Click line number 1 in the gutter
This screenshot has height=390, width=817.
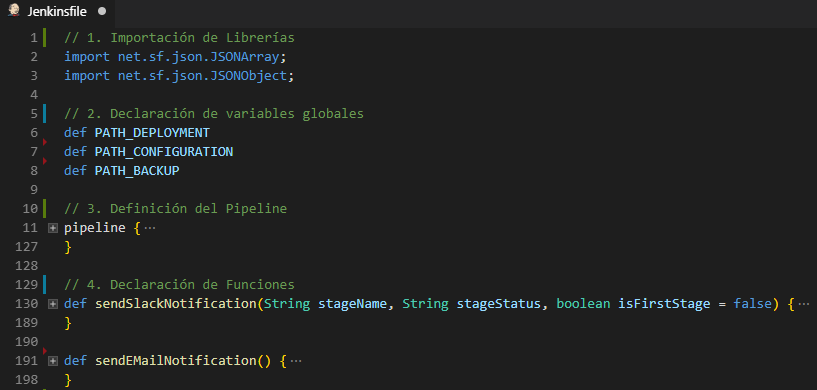tap(34, 38)
